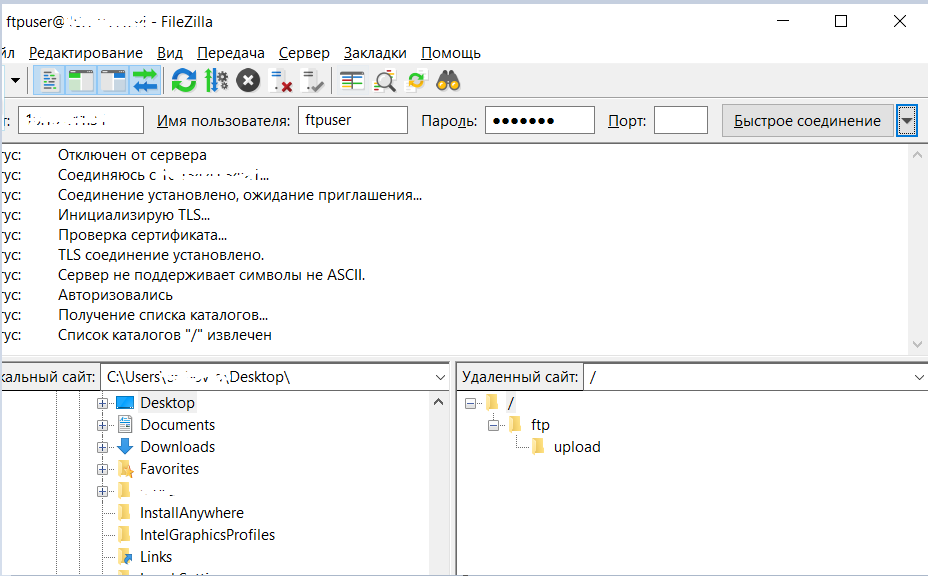This screenshot has height=576, width=928.
Task: Toggle the message log display icon
Action: 50,80
